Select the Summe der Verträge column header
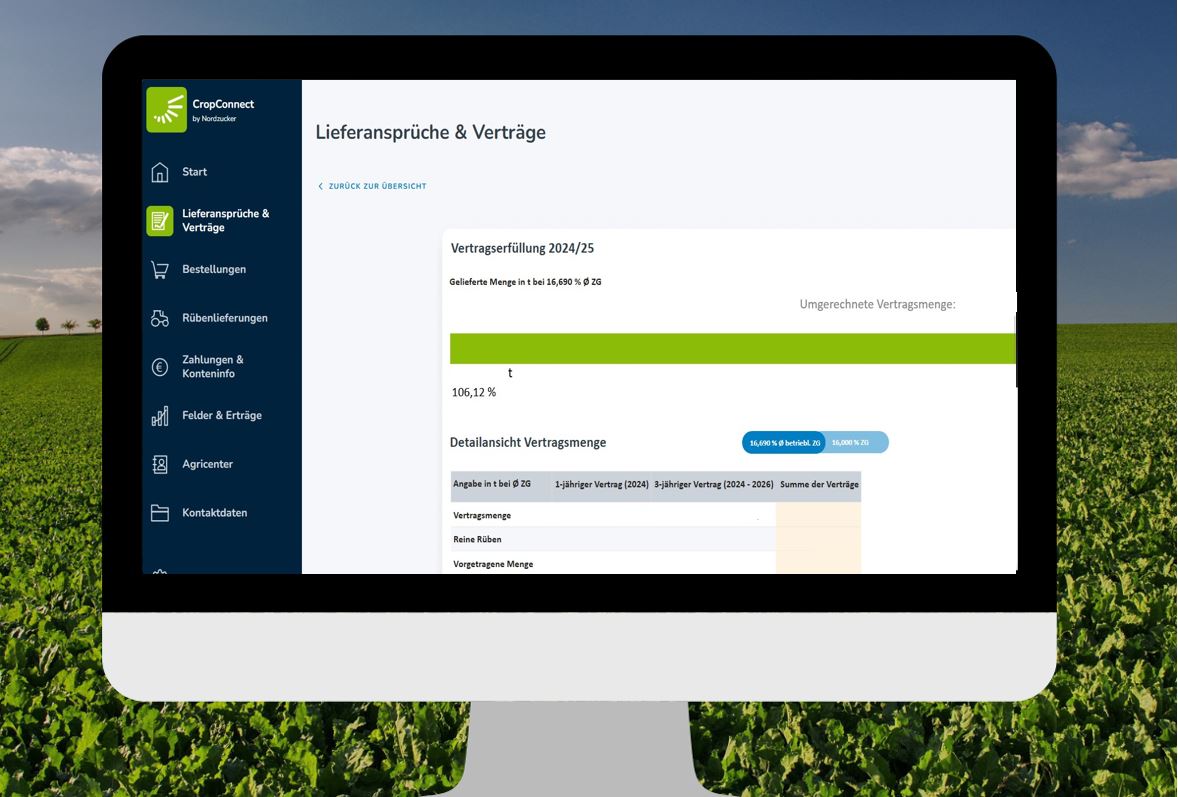1178x797 pixels. click(819, 485)
